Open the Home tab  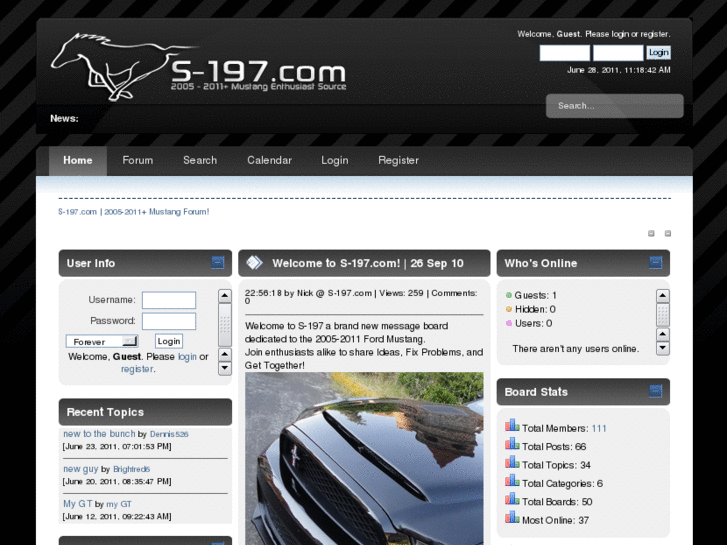[x=78, y=160]
